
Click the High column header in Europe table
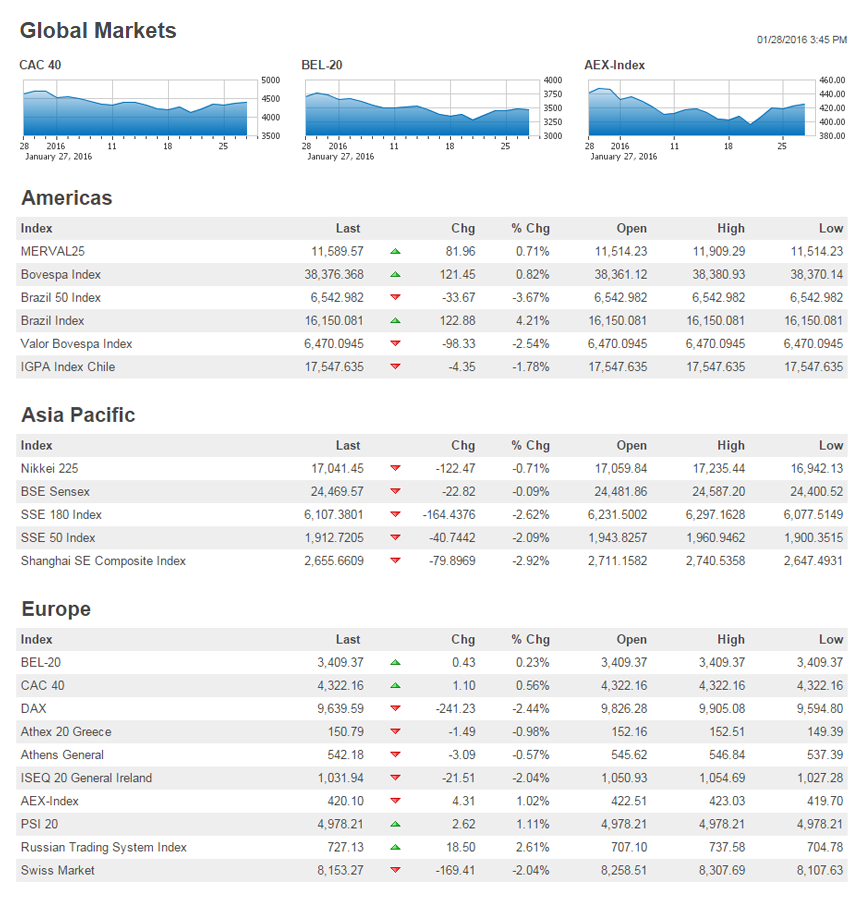click(730, 640)
